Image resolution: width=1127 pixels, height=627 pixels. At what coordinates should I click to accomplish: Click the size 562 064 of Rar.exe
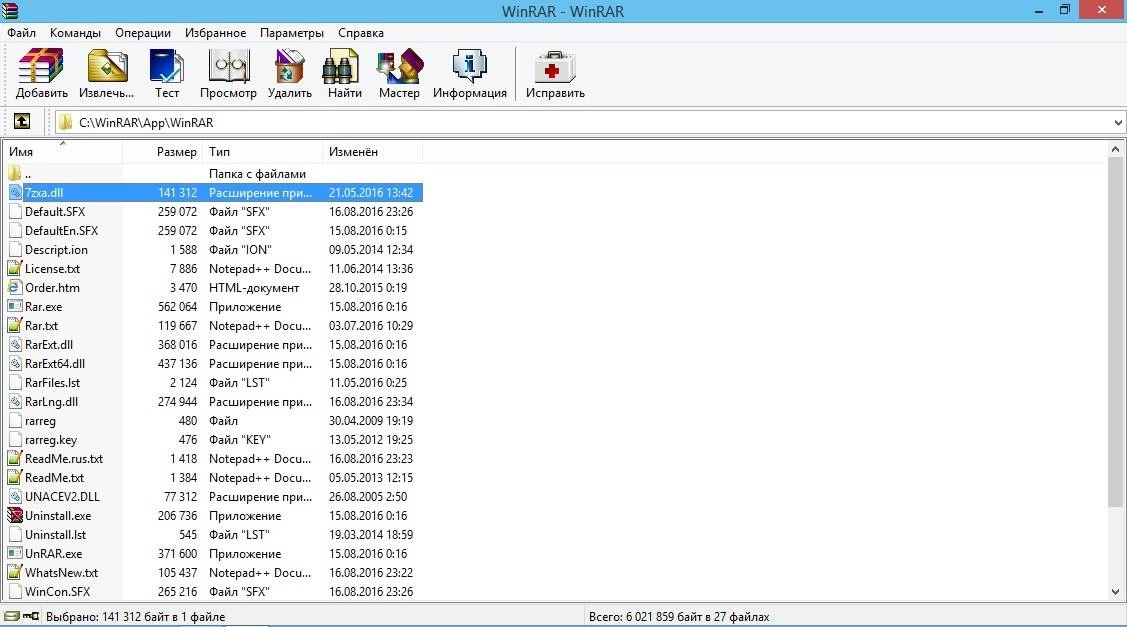pyautogui.click(x=178, y=306)
